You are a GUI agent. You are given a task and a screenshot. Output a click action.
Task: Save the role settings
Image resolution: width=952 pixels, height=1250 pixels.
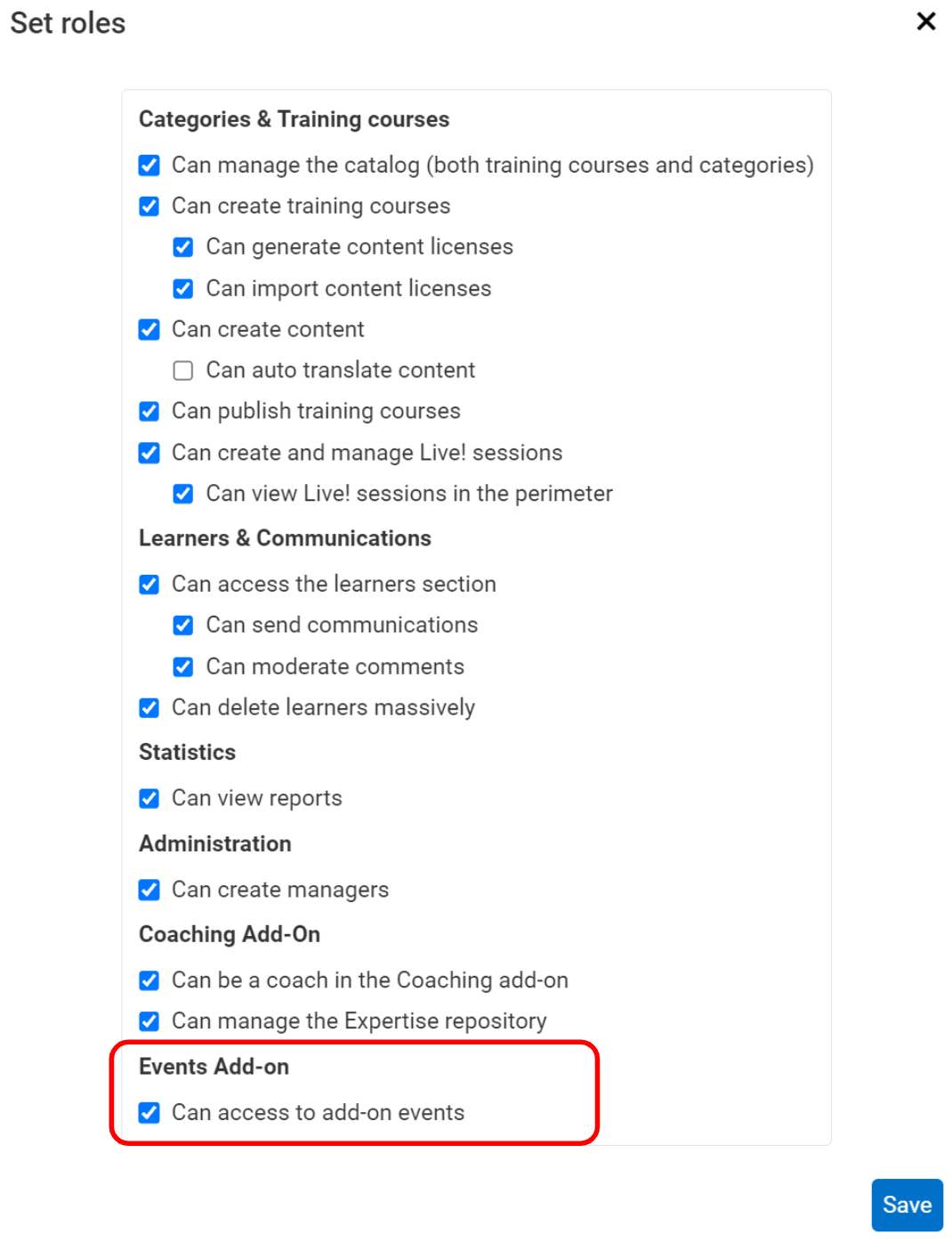(x=907, y=1205)
